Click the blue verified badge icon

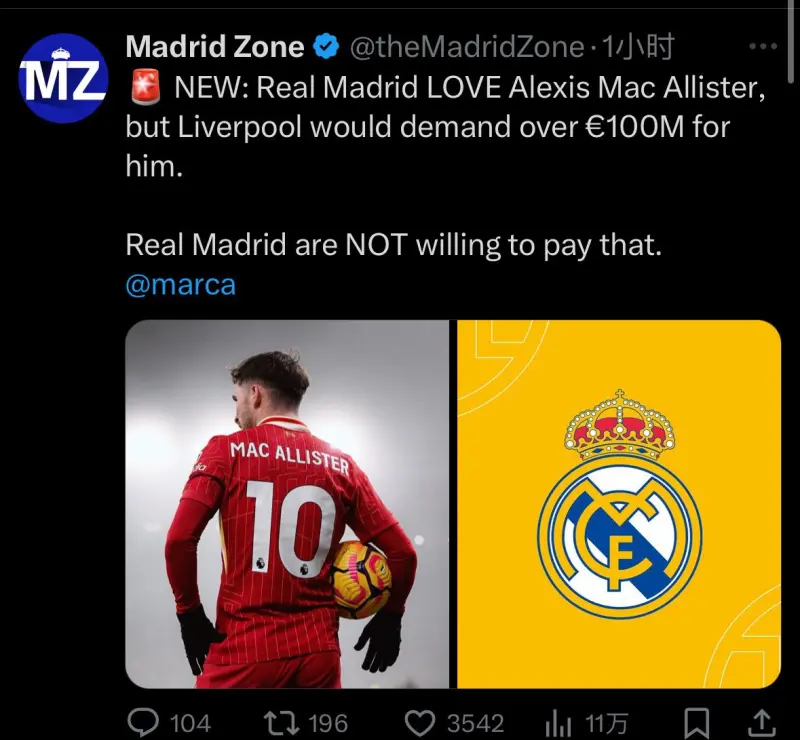click(326, 47)
